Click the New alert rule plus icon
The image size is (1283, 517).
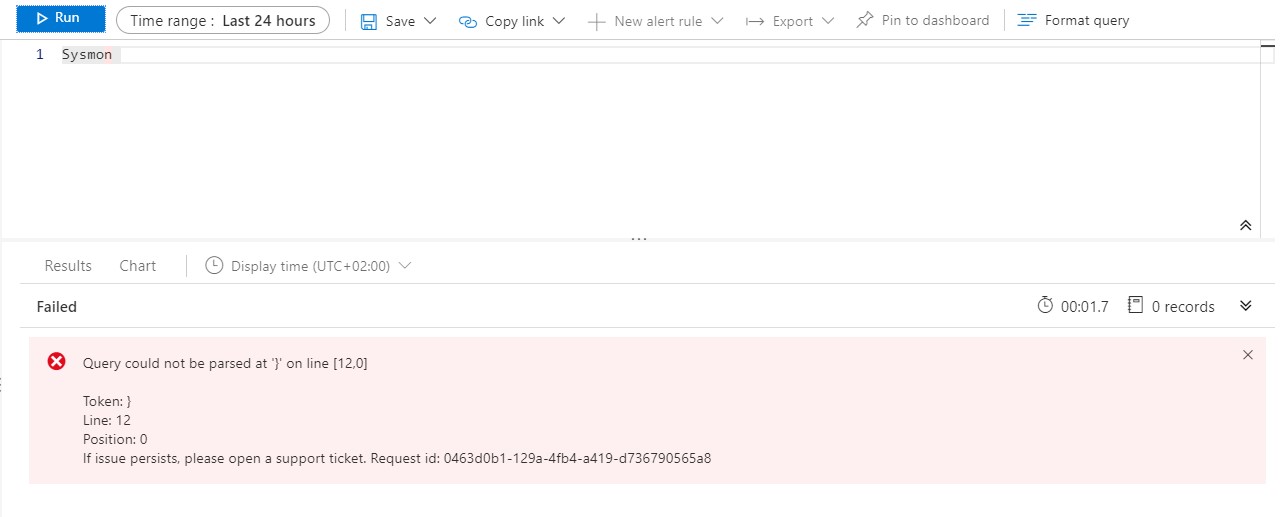[x=597, y=21]
